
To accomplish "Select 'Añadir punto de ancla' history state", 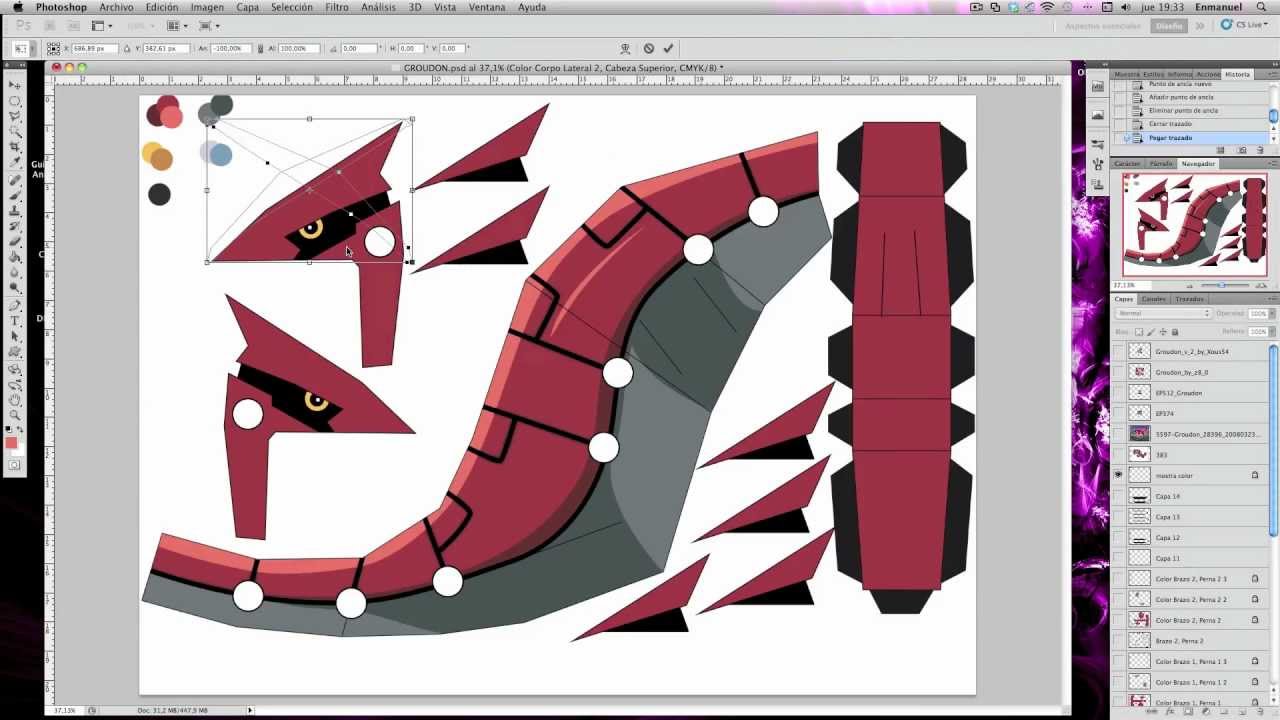I will 1190,97.
